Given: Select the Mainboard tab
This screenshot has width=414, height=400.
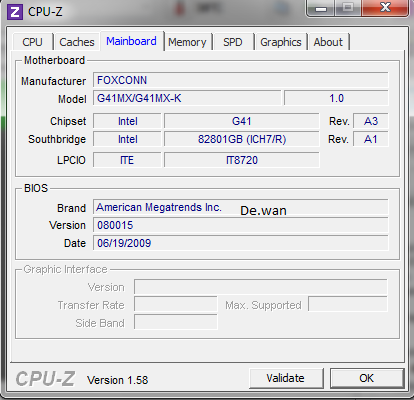Looking at the screenshot, I should pos(131,41).
